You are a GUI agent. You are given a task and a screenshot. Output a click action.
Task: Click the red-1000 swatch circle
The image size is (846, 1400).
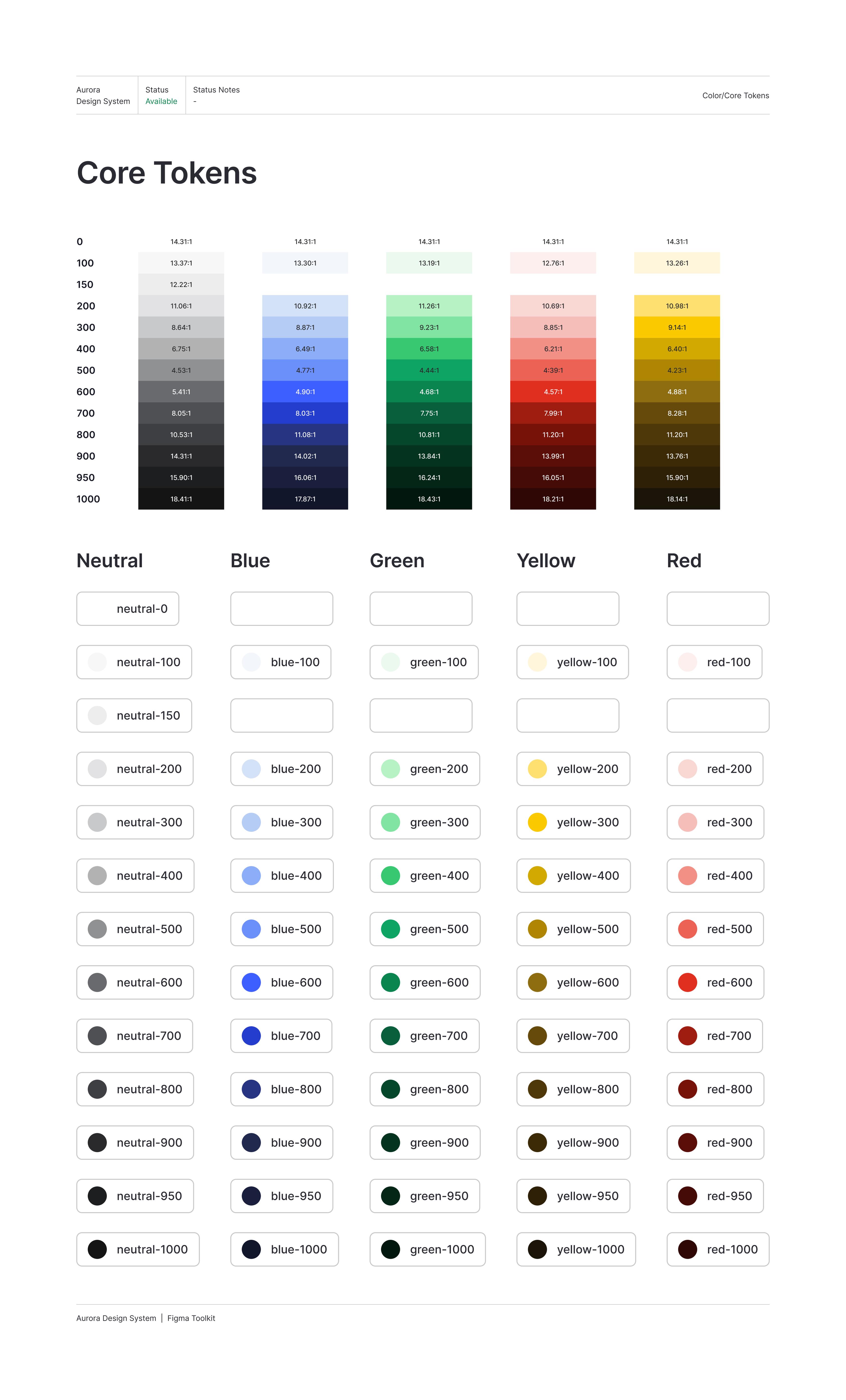click(687, 1250)
